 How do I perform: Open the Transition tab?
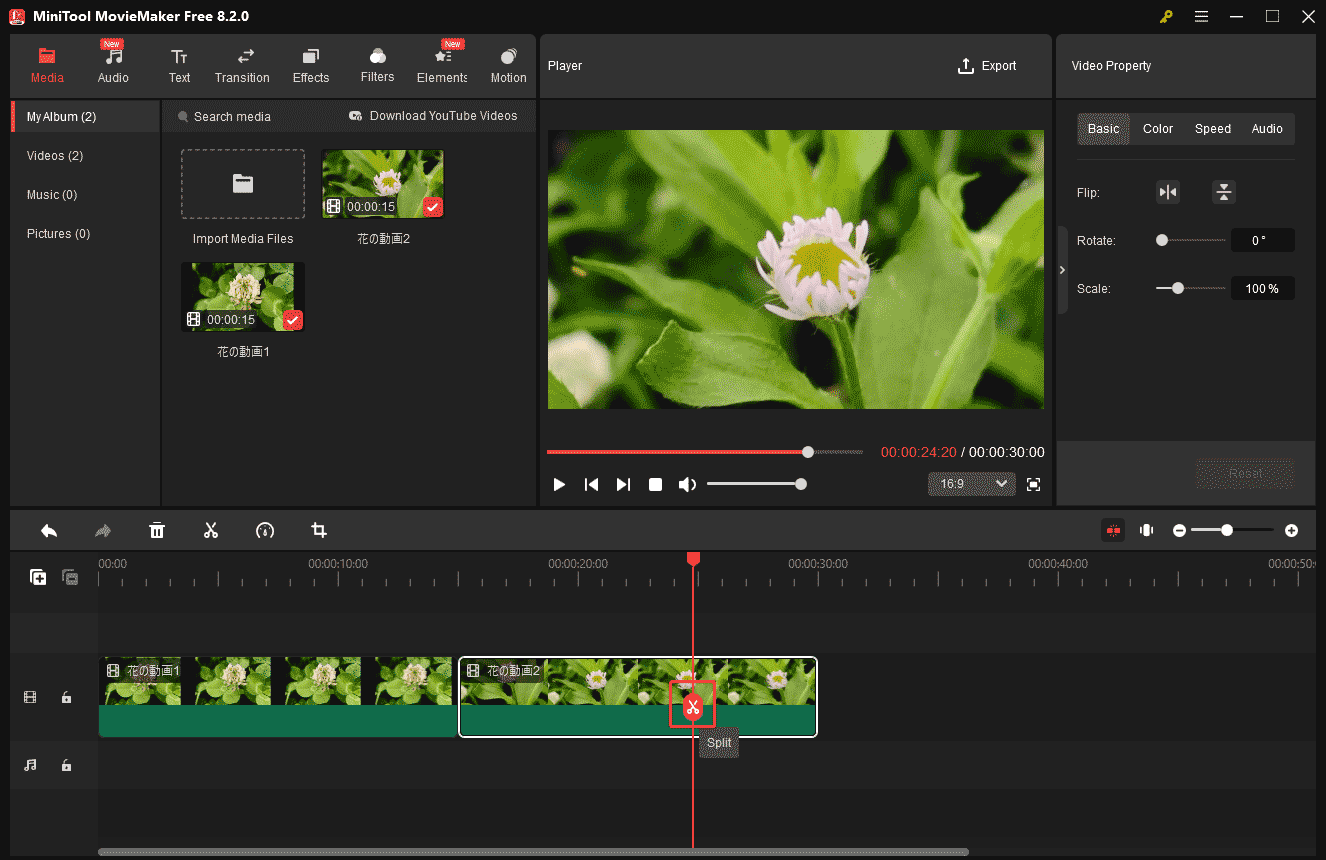[242, 66]
